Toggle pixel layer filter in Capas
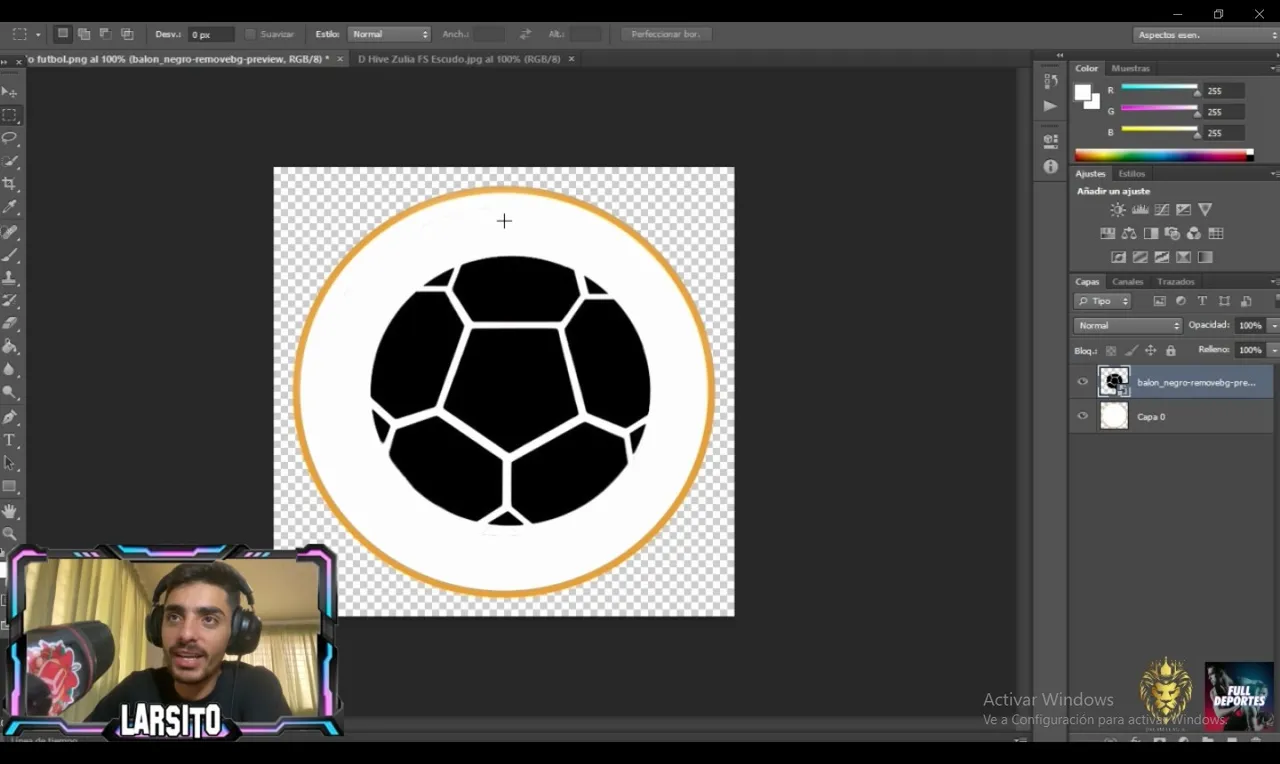This screenshot has width=1280, height=764. (1159, 301)
